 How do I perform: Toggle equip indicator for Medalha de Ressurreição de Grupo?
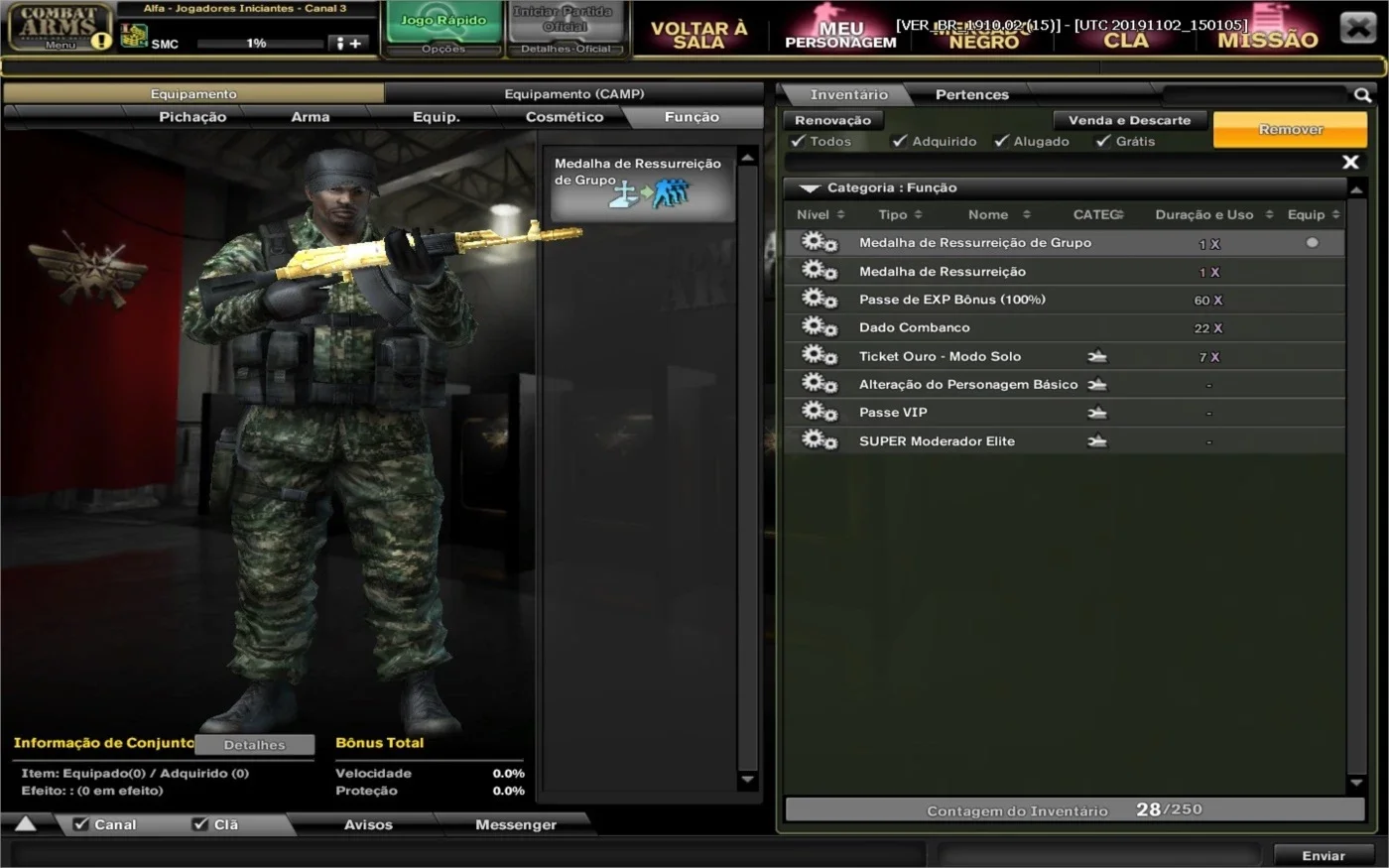[x=1312, y=242]
